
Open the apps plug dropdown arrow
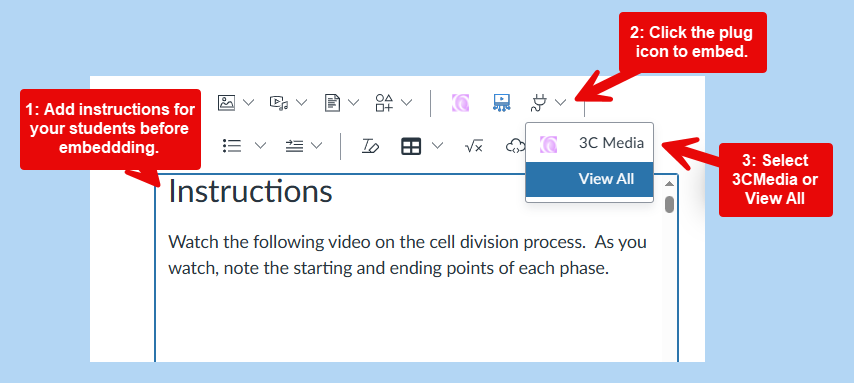(x=560, y=102)
